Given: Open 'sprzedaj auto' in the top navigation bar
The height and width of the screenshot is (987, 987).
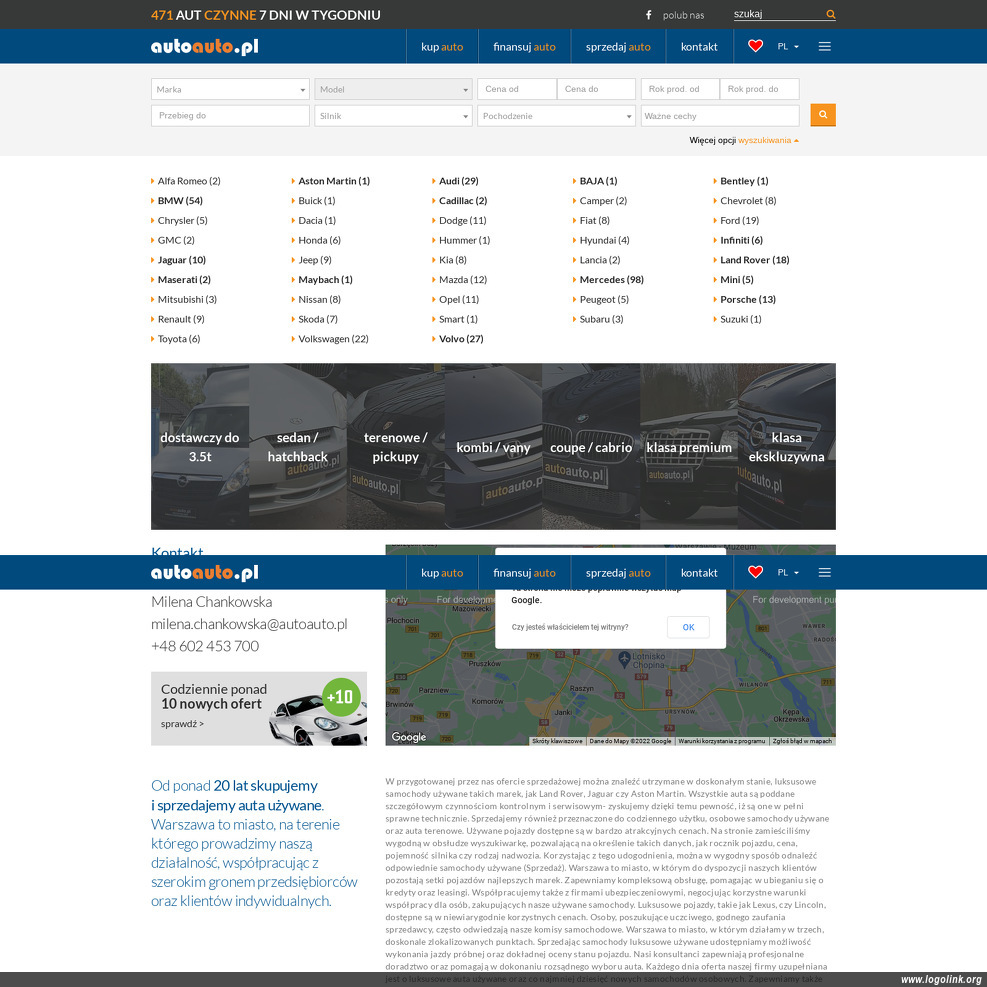Looking at the screenshot, I should (618, 47).
